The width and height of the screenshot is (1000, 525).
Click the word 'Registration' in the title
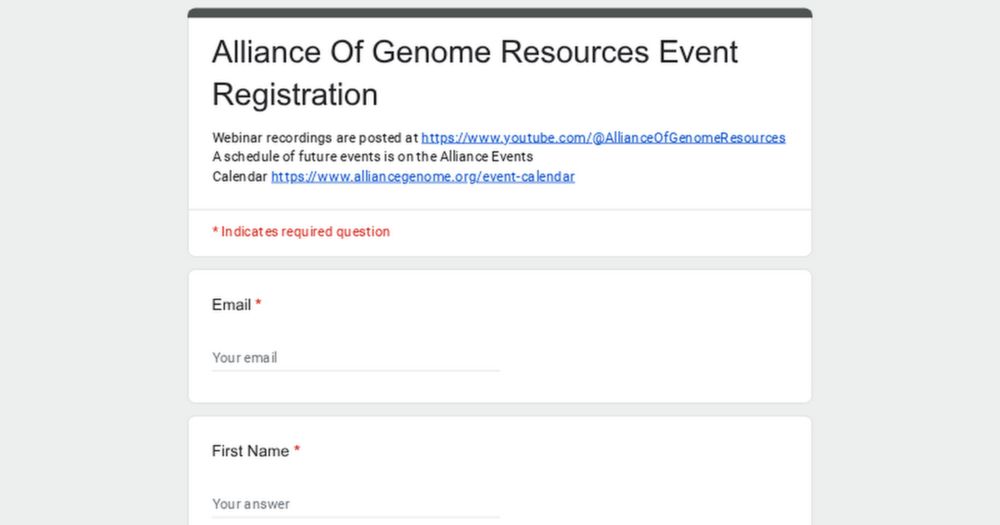(x=295, y=95)
